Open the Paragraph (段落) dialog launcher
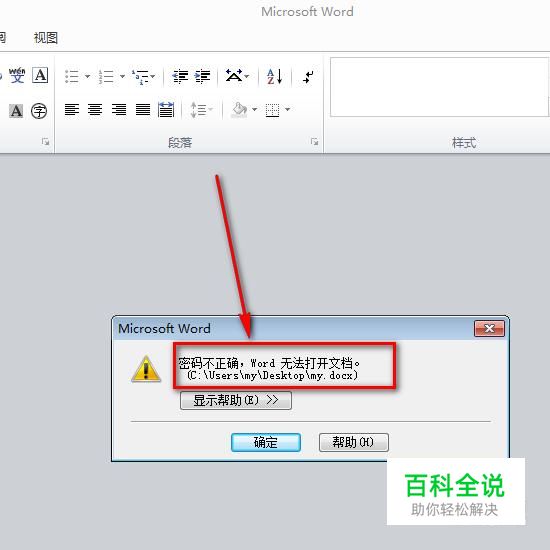The height and width of the screenshot is (550, 550). pos(314,142)
